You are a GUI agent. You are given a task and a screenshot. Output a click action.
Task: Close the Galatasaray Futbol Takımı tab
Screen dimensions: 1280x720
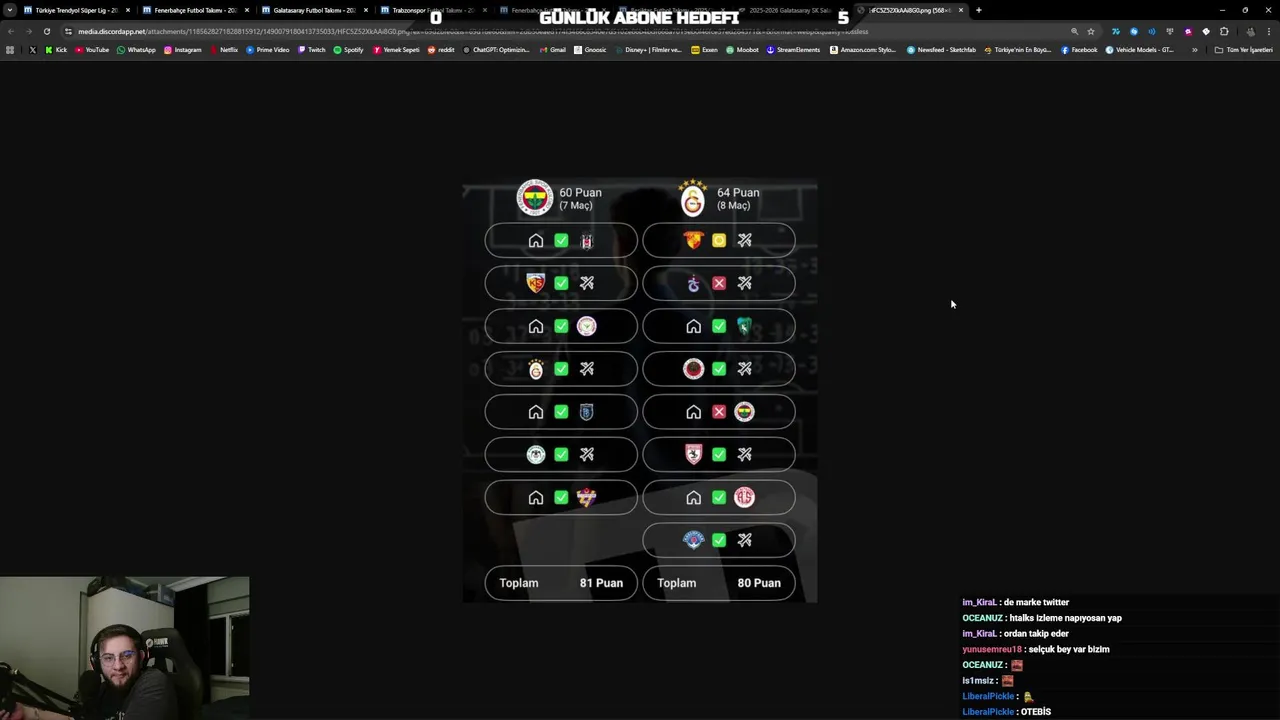point(366,10)
